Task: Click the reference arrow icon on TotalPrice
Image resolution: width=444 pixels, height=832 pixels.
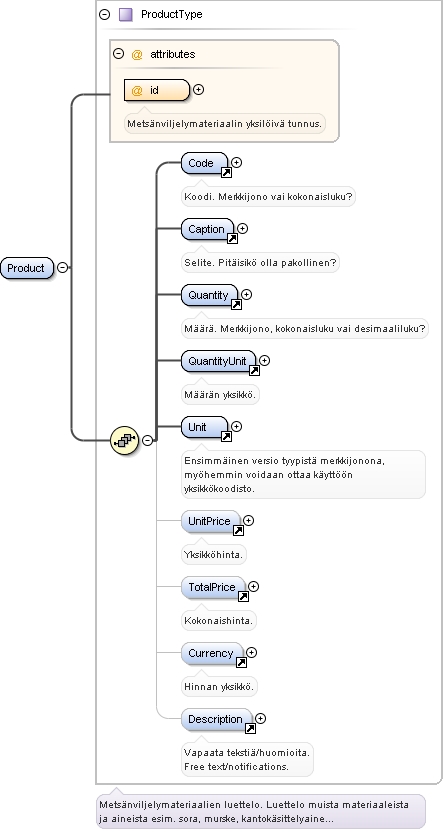Action: (x=243, y=596)
